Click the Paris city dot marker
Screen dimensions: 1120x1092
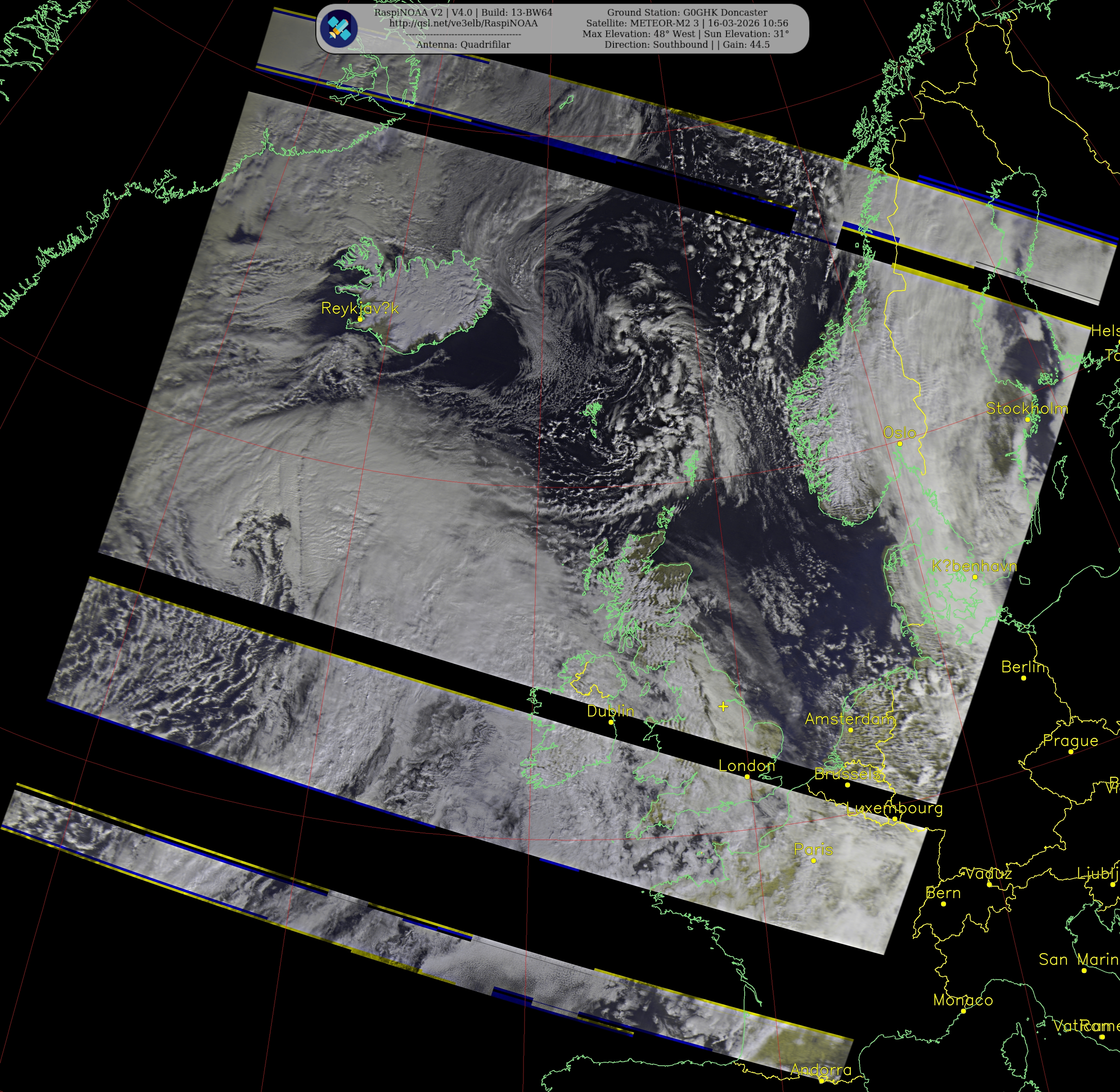[813, 860]
